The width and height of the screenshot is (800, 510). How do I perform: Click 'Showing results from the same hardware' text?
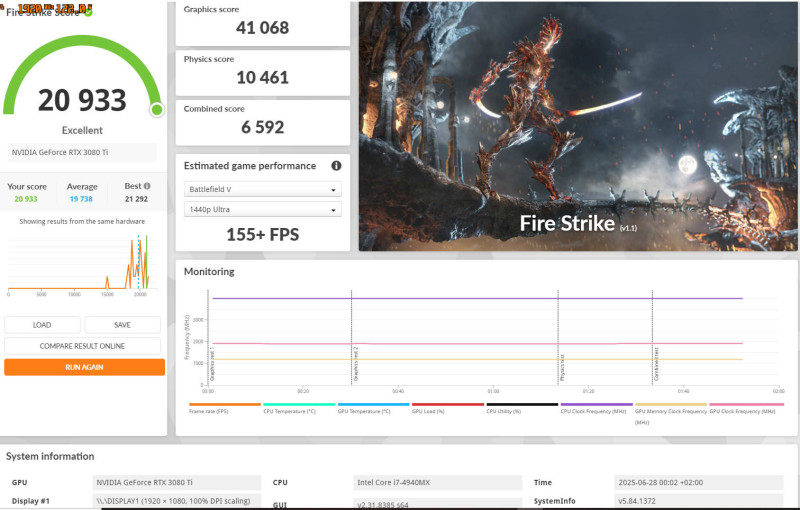(x=82, y=221)
